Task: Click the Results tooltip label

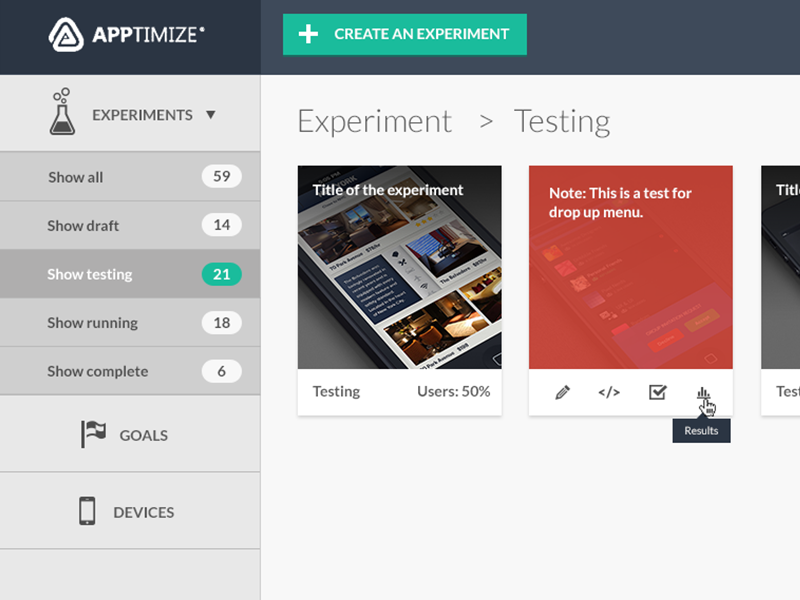Action: [x=701, y=431]
